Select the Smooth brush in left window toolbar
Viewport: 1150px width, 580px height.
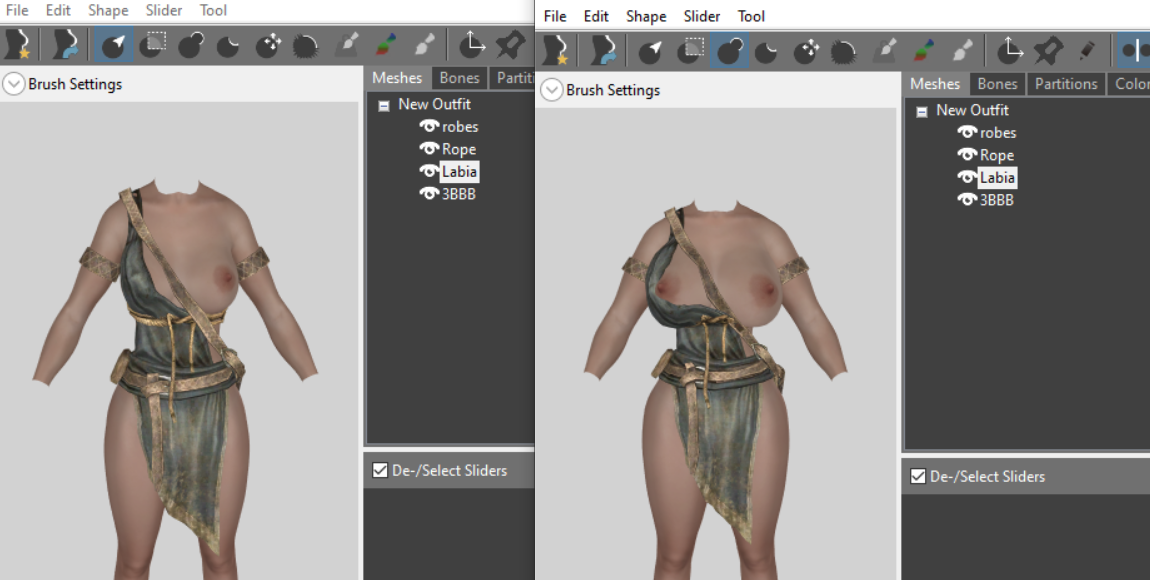click(x=305, y=45)
